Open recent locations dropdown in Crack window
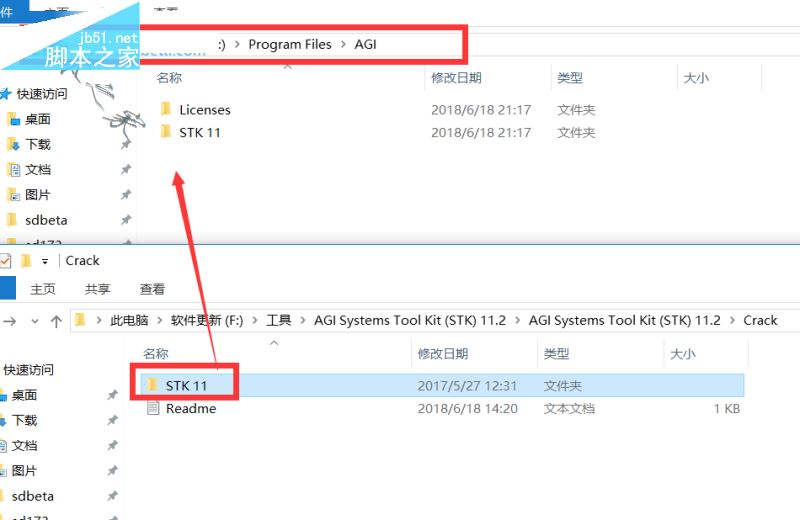Viewport: 800px width, 520px height. (x=35, y=321)
